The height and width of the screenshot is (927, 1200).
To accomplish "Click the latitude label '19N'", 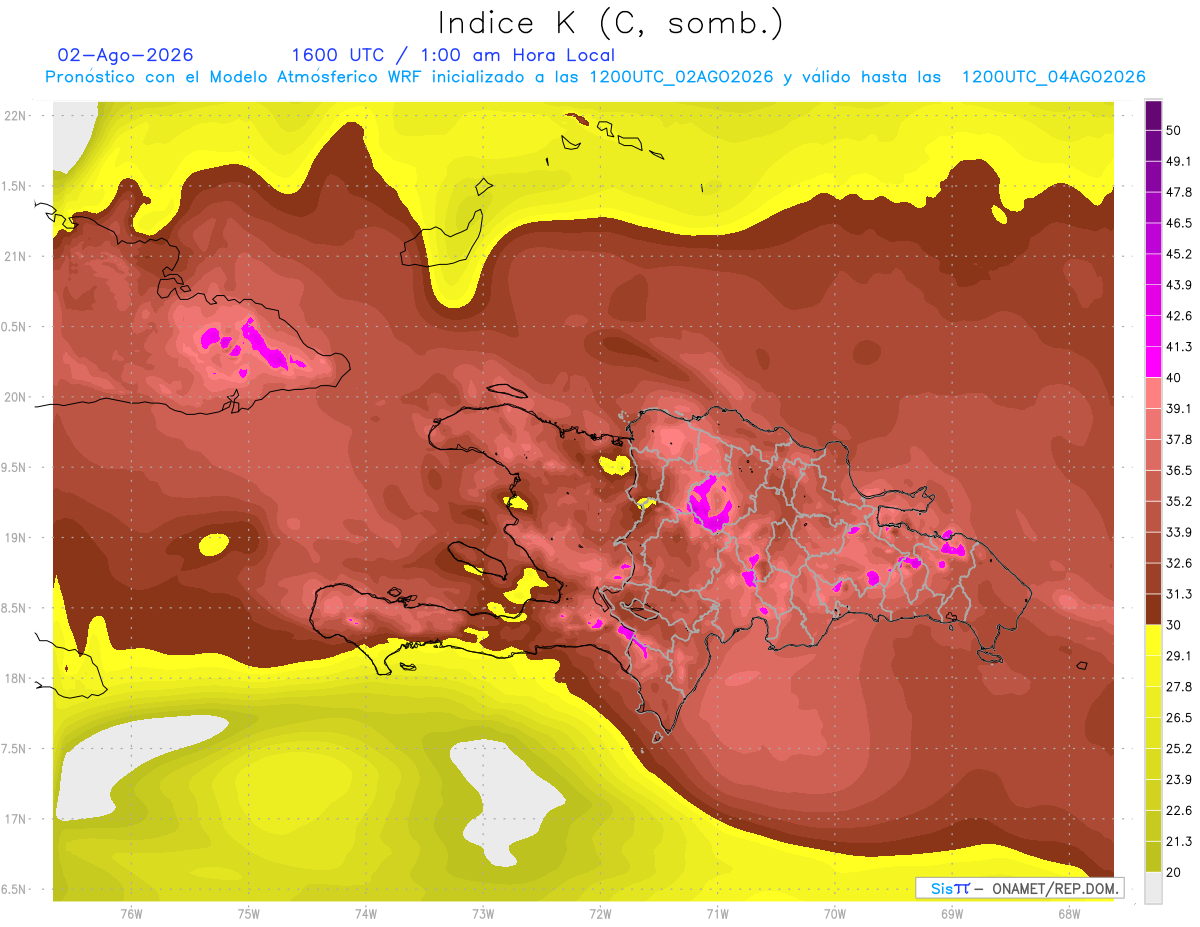I will click(16, 538).
